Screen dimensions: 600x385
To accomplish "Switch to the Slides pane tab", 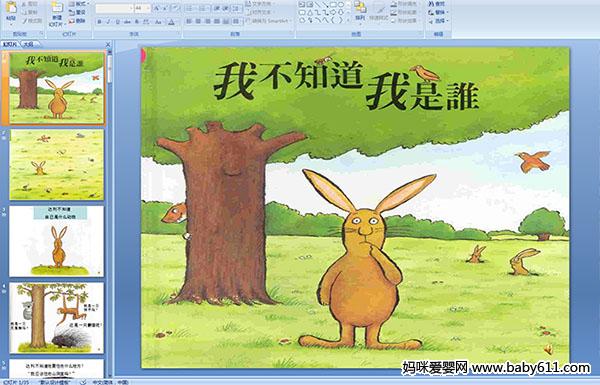I will point(10,44).
